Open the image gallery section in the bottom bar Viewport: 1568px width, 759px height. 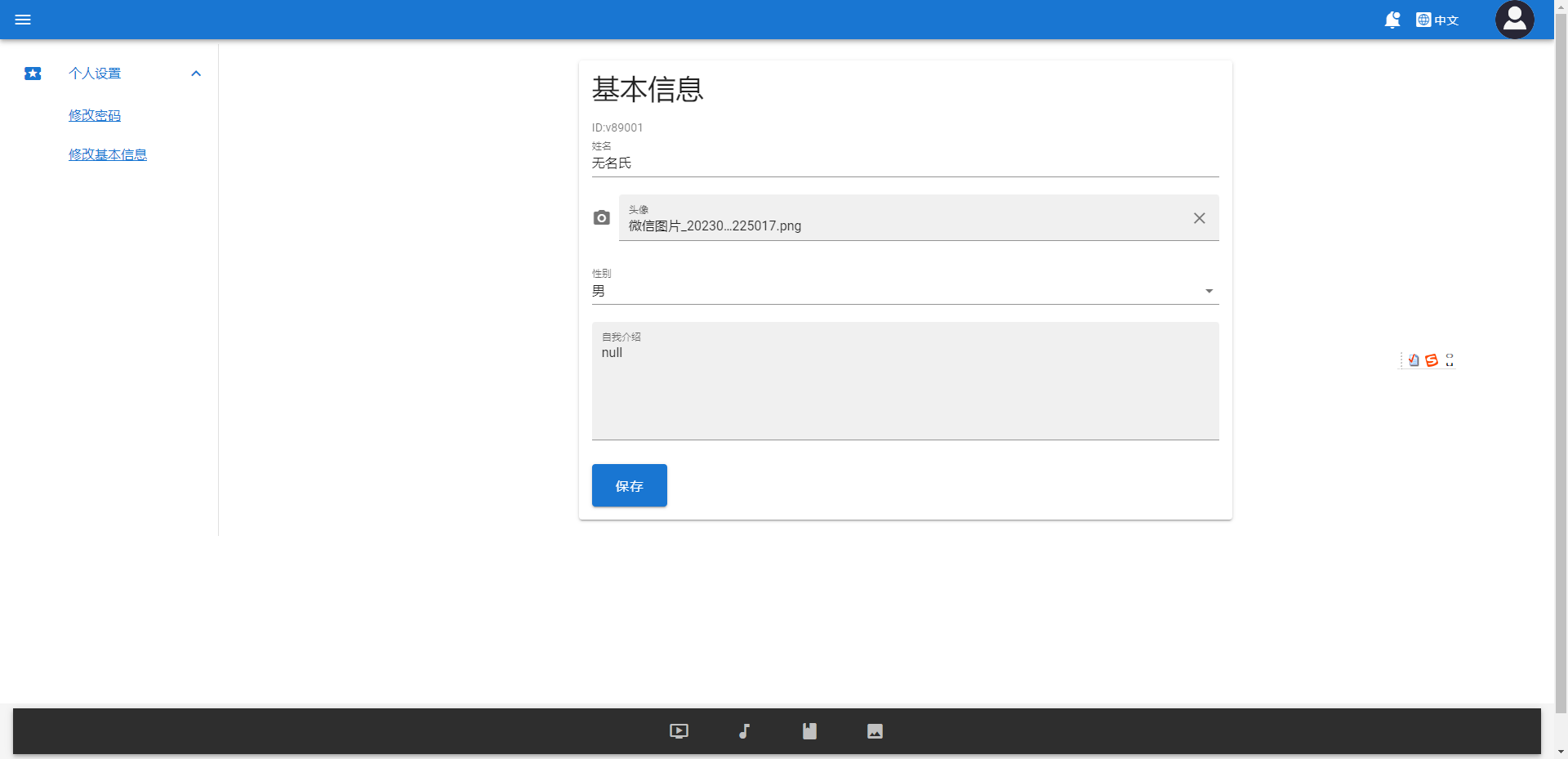[x=875, y=731]
